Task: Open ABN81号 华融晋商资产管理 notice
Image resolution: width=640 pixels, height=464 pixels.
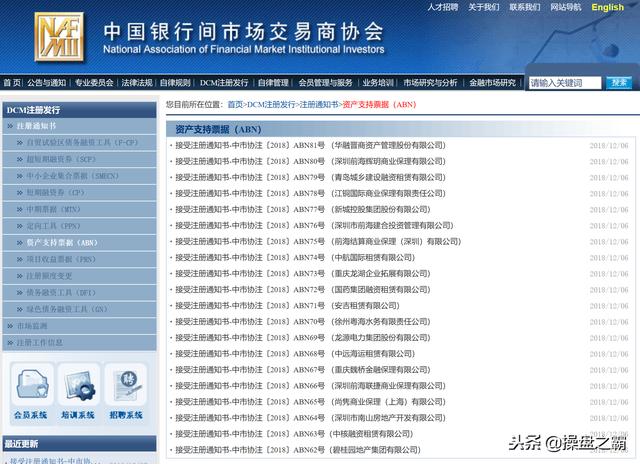Action: click(x=310, y=145)
